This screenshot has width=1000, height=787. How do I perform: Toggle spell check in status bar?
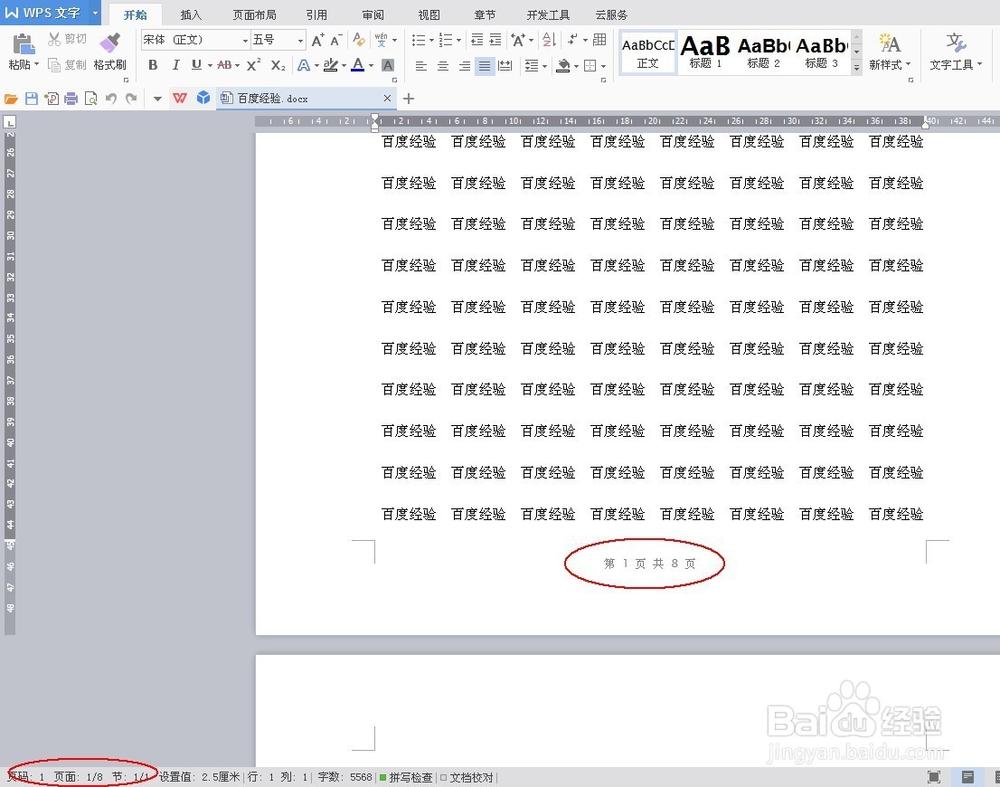(406, 777)
